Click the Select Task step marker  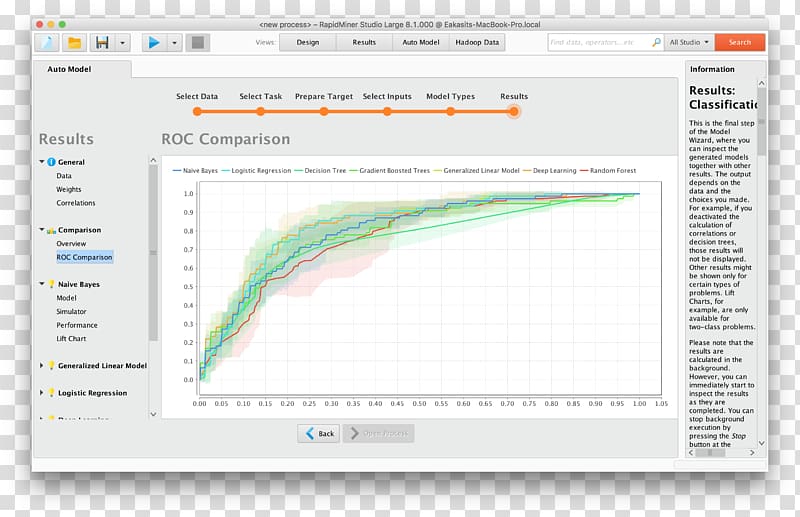pyautogui.click(x=260, y=111)
